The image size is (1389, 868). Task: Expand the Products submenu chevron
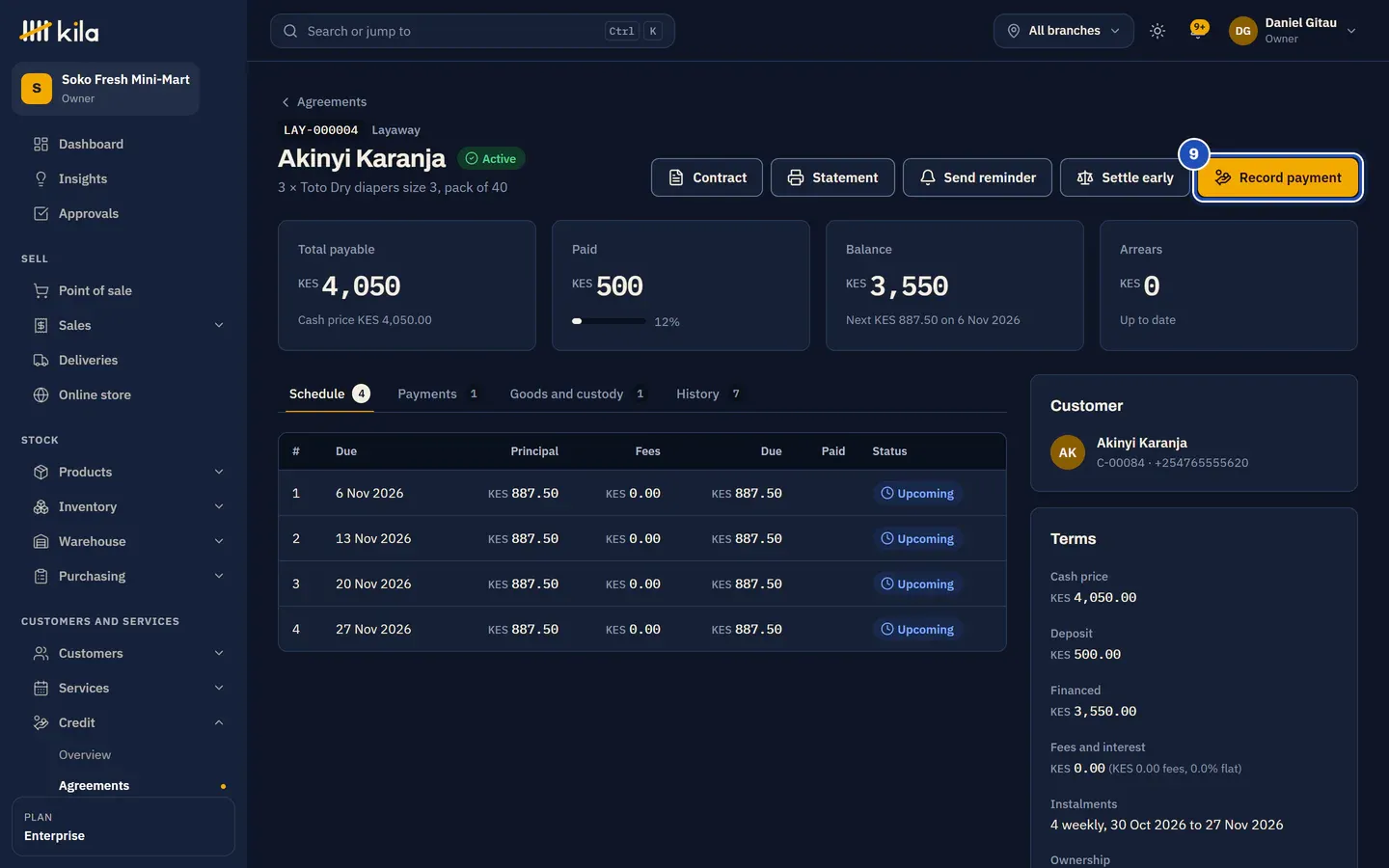(x=219, y=472)
